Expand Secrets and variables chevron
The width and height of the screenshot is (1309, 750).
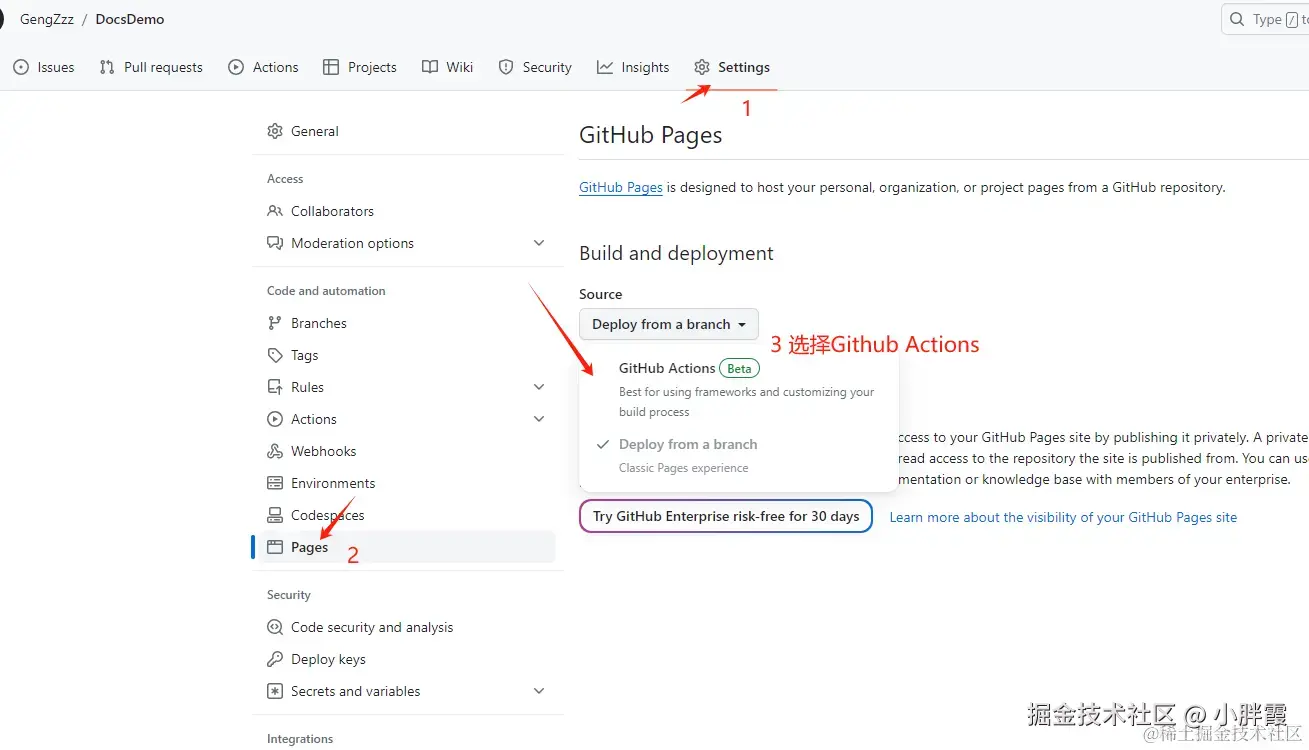click(x=539, y=691)
